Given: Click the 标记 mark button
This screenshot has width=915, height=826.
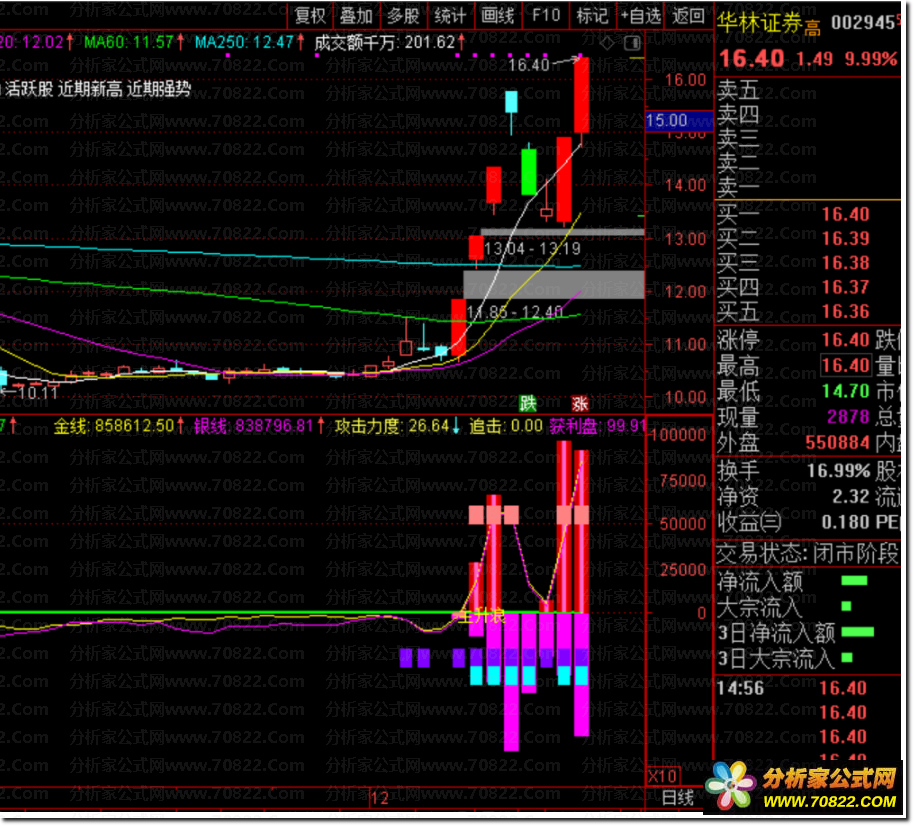Looking at the screenshot, I should click(592, 16).
